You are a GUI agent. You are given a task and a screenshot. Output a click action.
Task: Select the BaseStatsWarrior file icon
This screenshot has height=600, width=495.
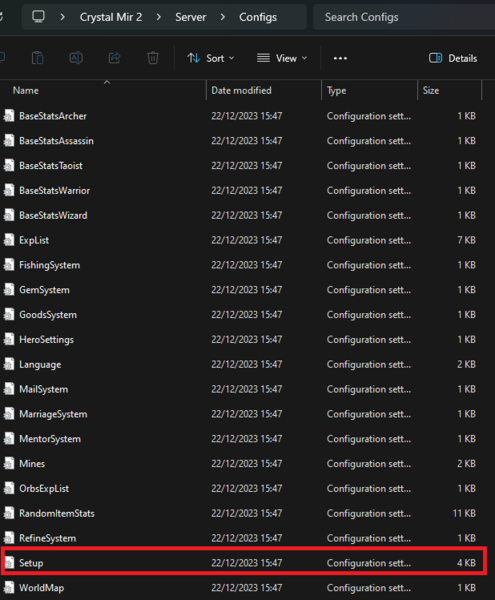click(9, 191)
